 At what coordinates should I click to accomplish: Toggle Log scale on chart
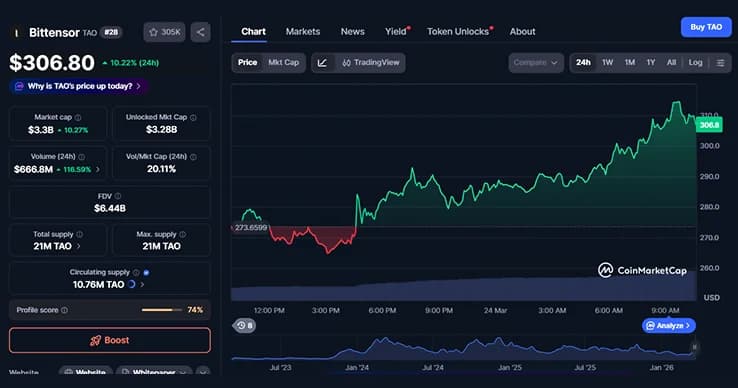695,63
